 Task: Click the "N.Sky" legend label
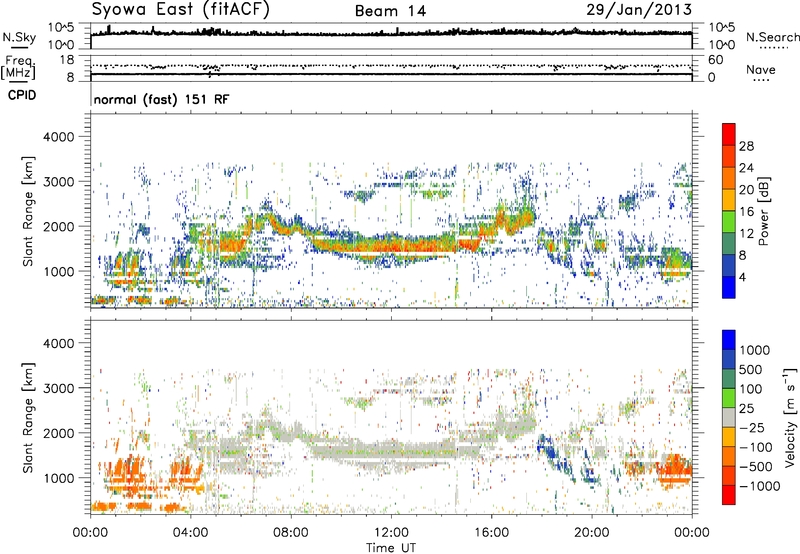(19, 37)
